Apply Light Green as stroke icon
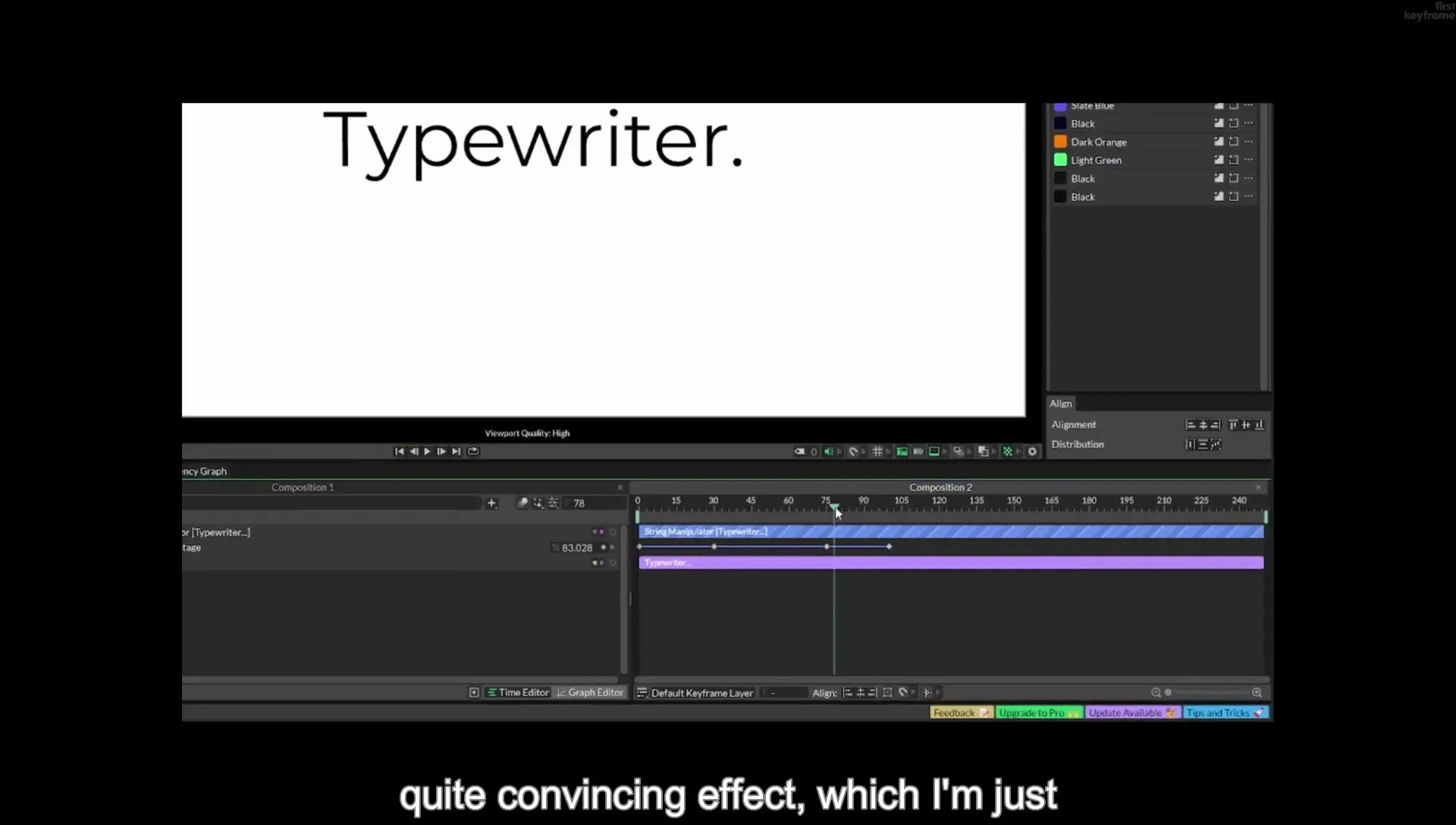The width and height of the screenshot is (1456, 825). point(1234,160)
